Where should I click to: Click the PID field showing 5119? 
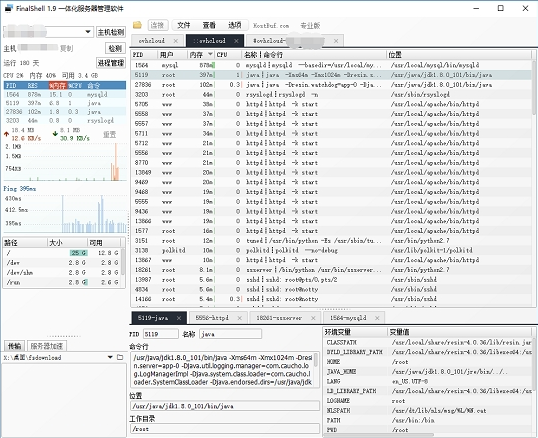point(161,334)
